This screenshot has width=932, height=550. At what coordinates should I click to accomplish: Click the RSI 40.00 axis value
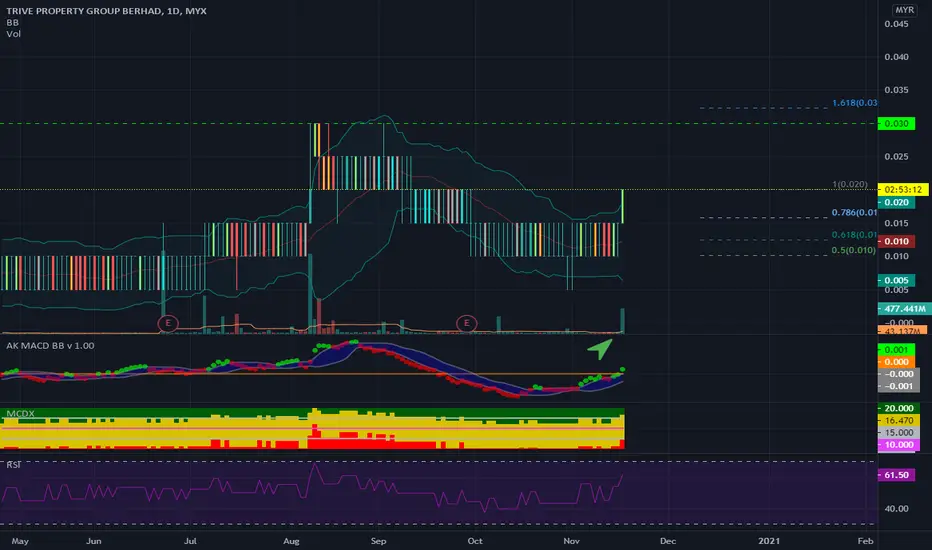(898, 508)
